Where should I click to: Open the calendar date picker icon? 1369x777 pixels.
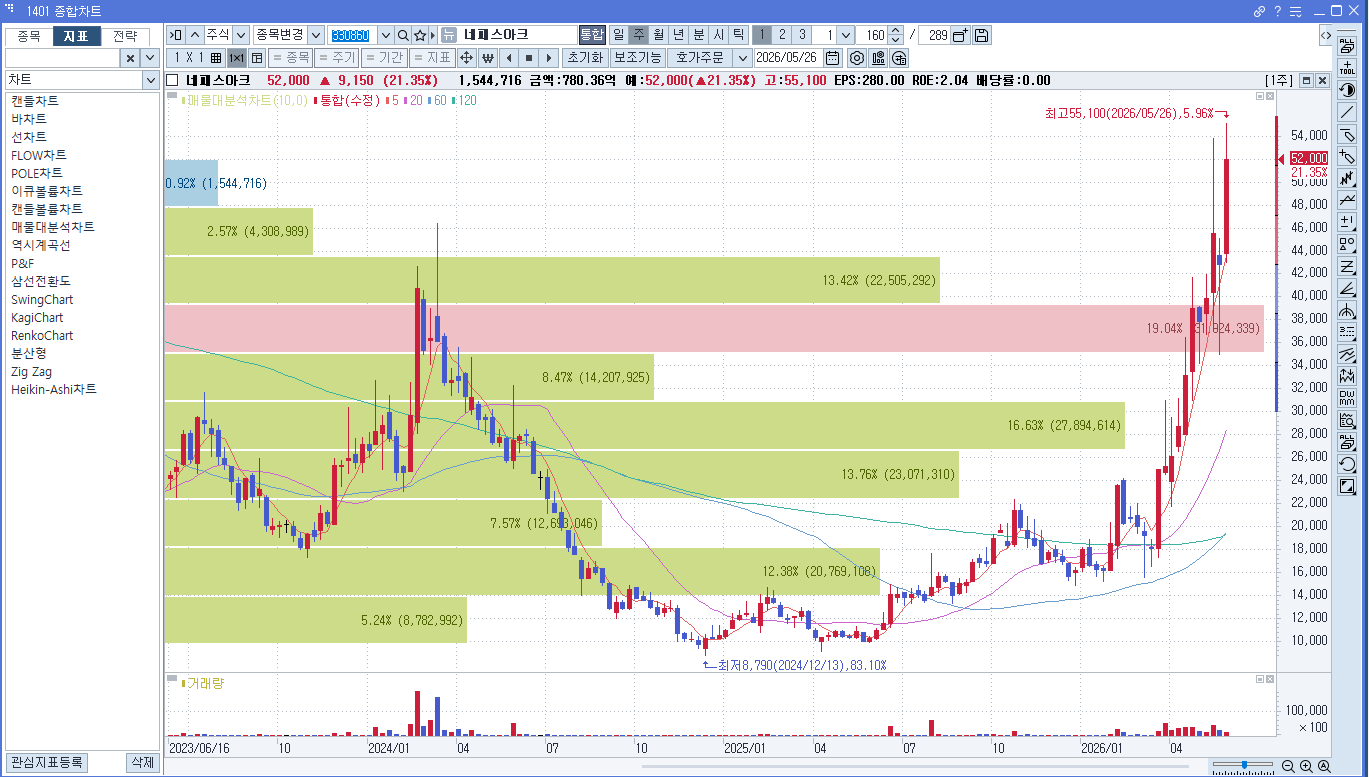[832, 57]
